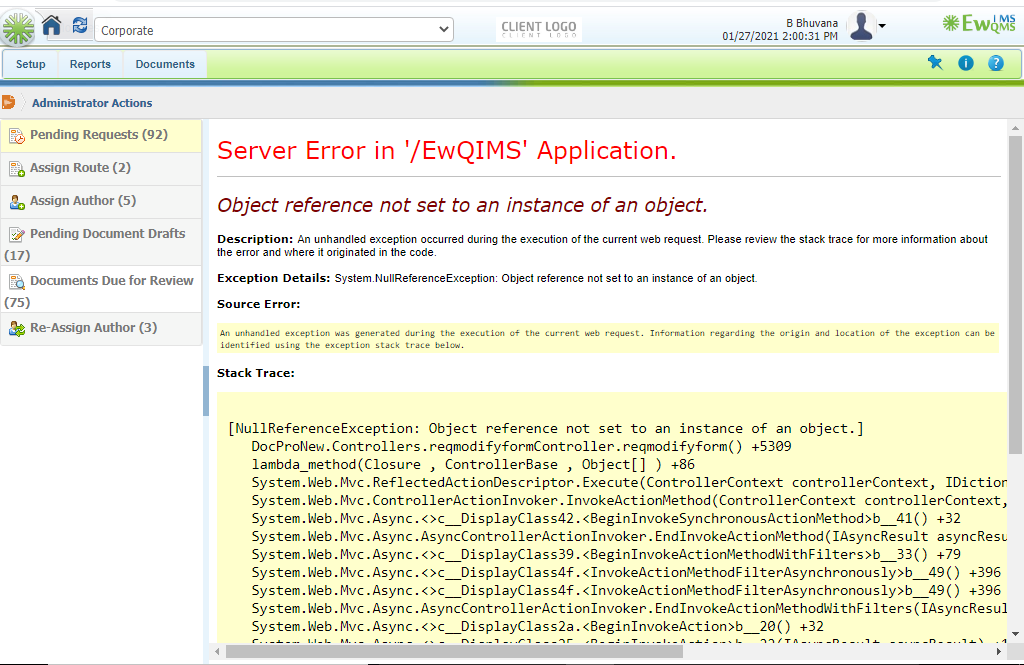Click the Pending Requests icon
Screen dimensions: 1024x665
tap(17, 136)
